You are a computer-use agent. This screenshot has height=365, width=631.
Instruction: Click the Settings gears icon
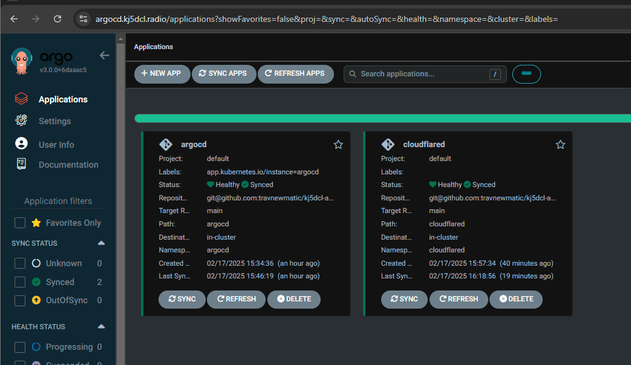(x=21, y=120)
